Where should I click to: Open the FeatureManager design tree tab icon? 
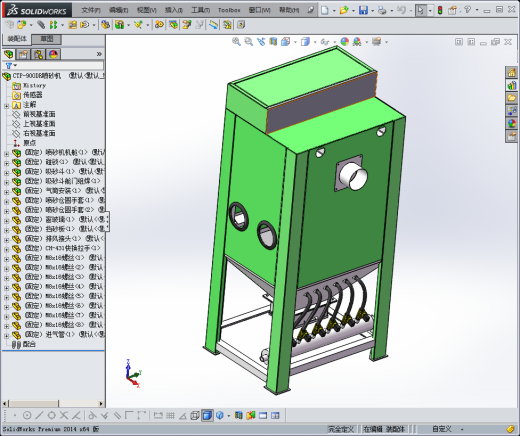[x=9, y=54]
